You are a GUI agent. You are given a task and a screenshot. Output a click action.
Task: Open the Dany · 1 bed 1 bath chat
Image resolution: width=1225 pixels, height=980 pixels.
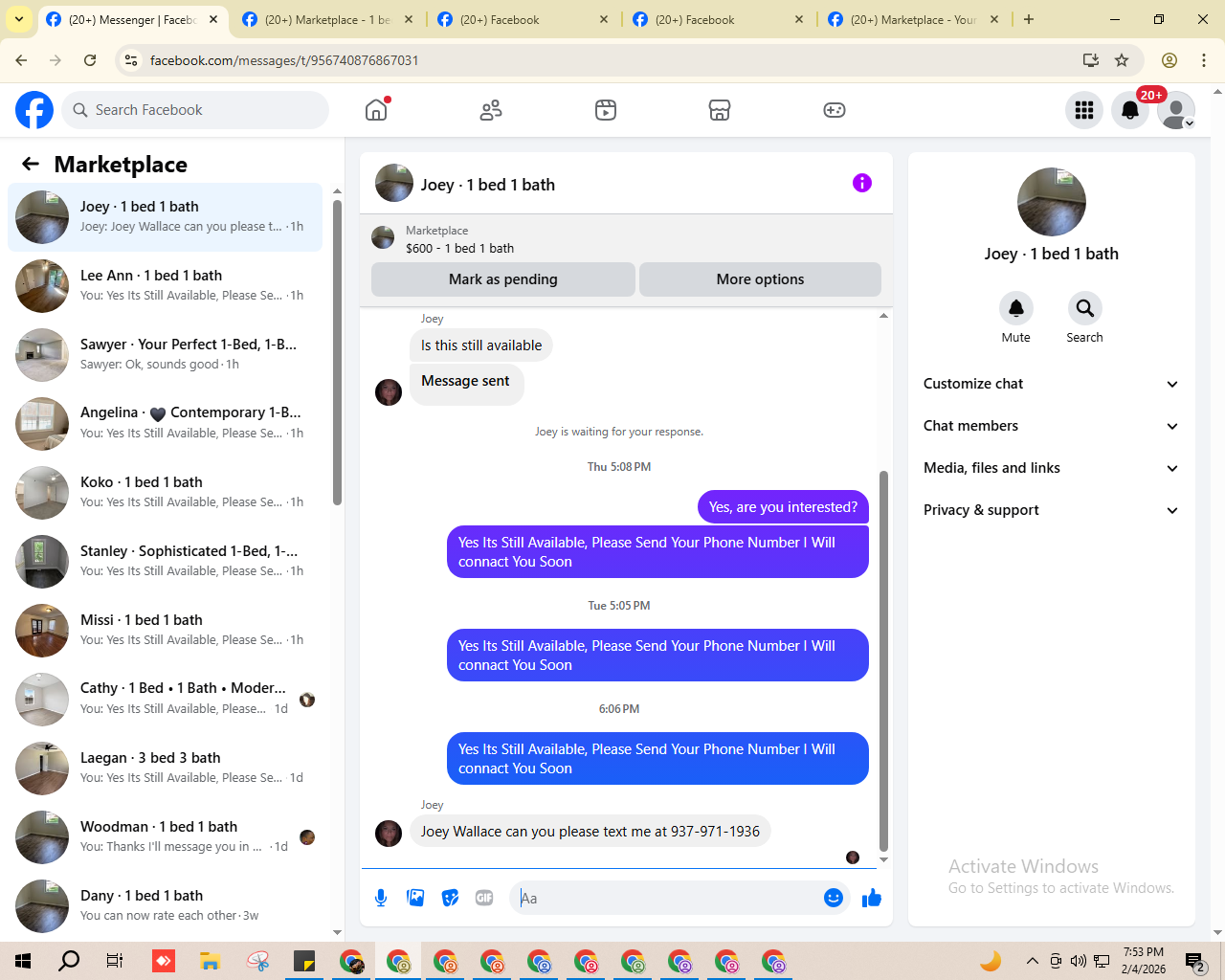click(166, 906)
